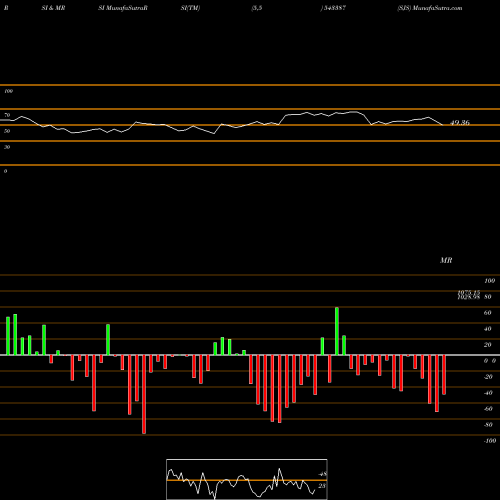Click the last red bar on the right

pyautogui.click(x=444, y=375)
